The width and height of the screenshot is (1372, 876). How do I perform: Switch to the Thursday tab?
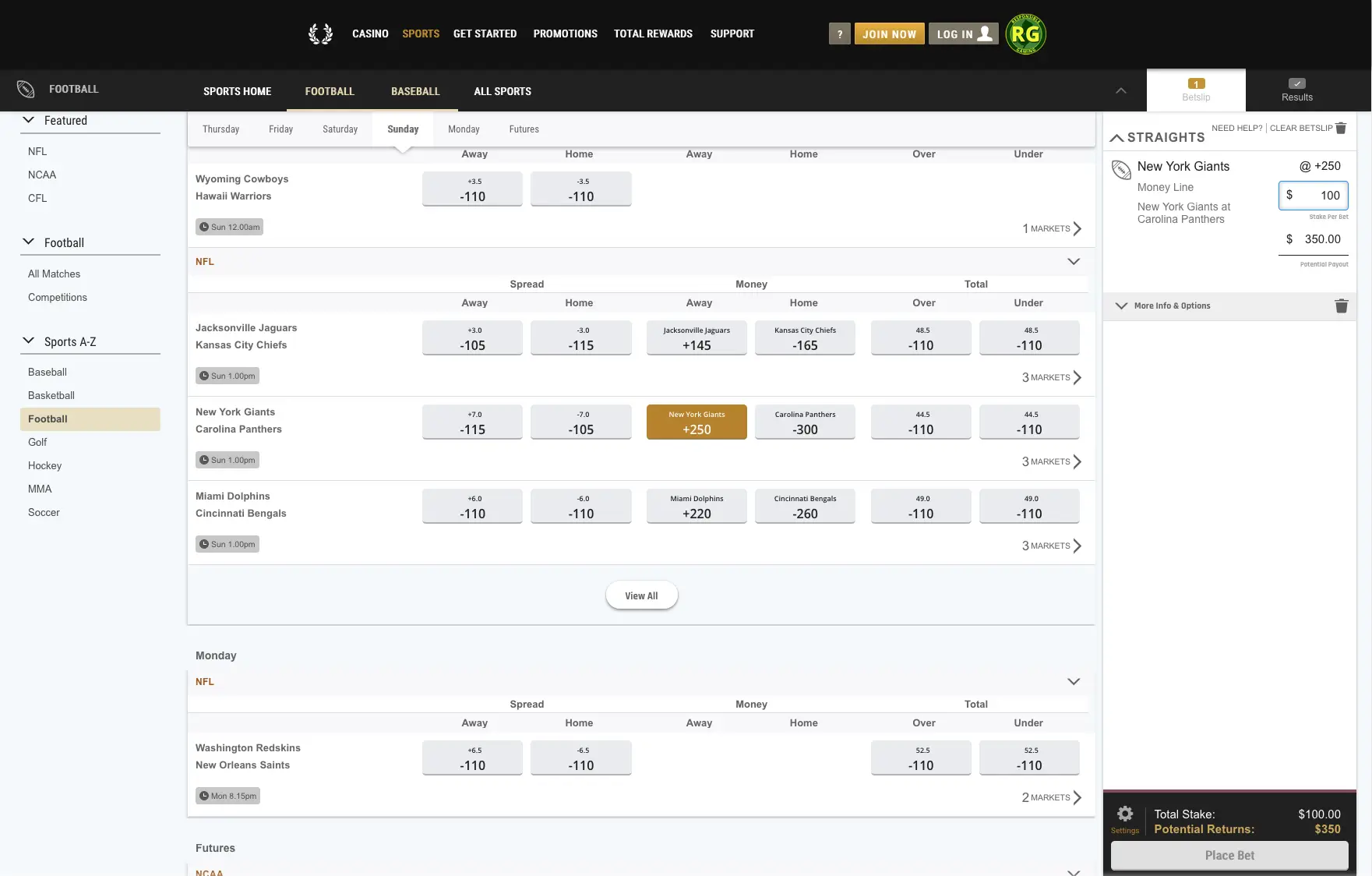220,129
